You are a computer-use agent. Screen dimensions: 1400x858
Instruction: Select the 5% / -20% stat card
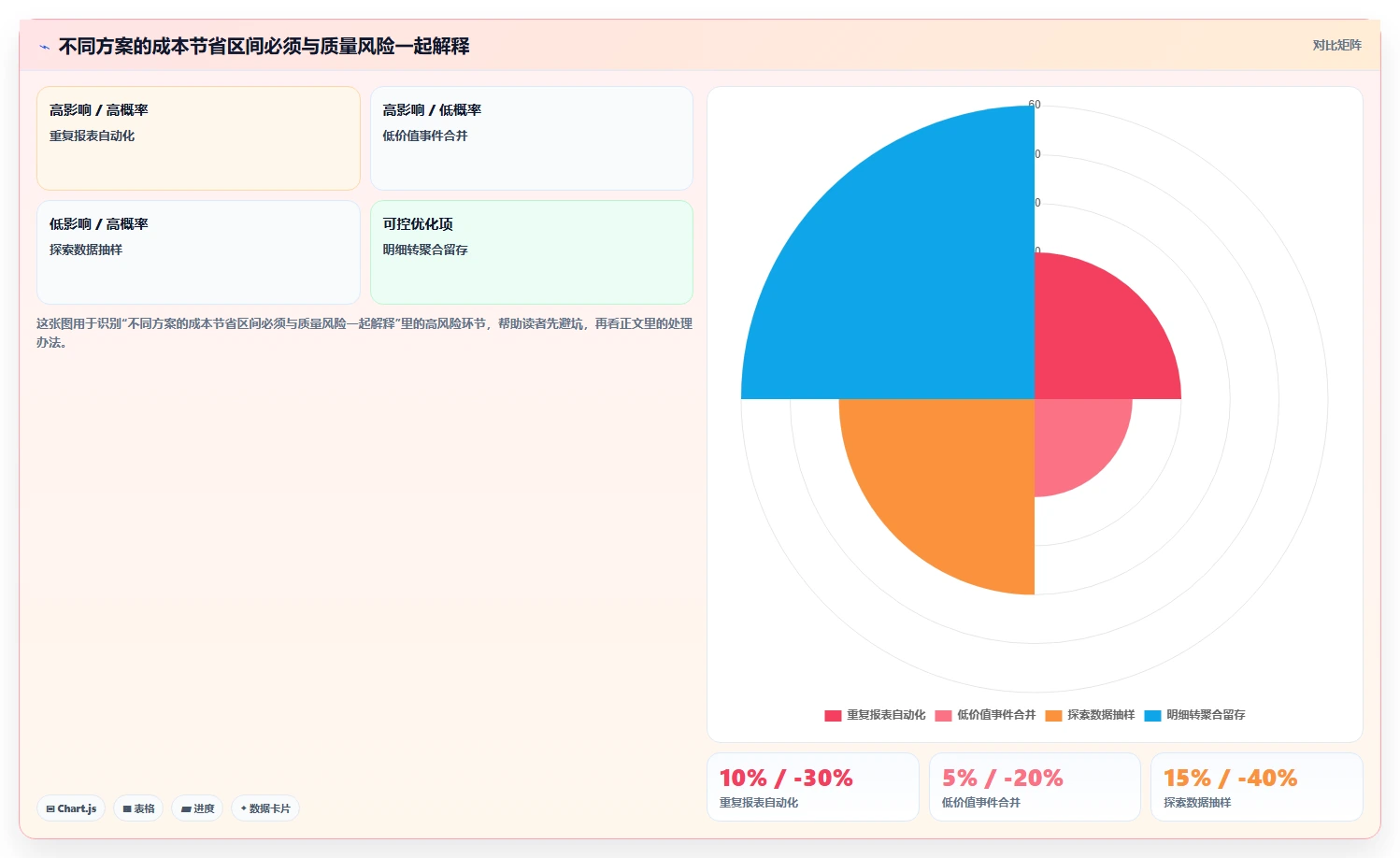1035,787
